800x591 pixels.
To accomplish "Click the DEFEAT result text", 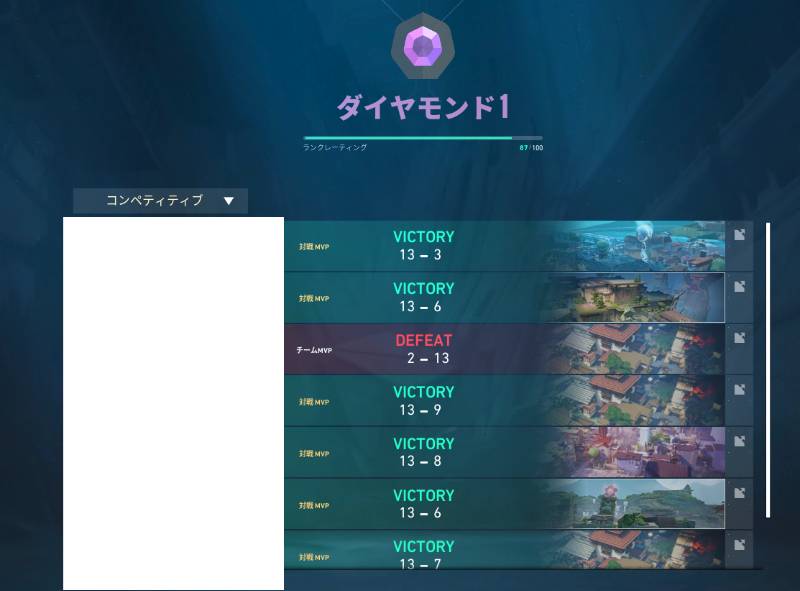I will click(424, 340).
